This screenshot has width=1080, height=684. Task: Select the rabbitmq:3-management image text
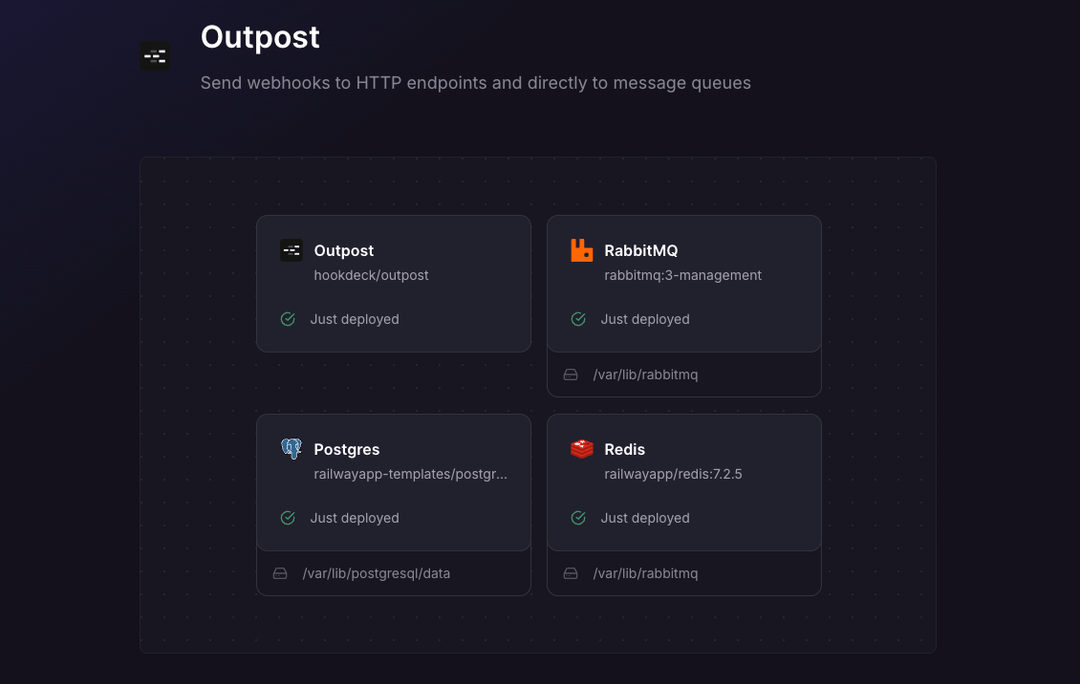(x=684, y=275)
